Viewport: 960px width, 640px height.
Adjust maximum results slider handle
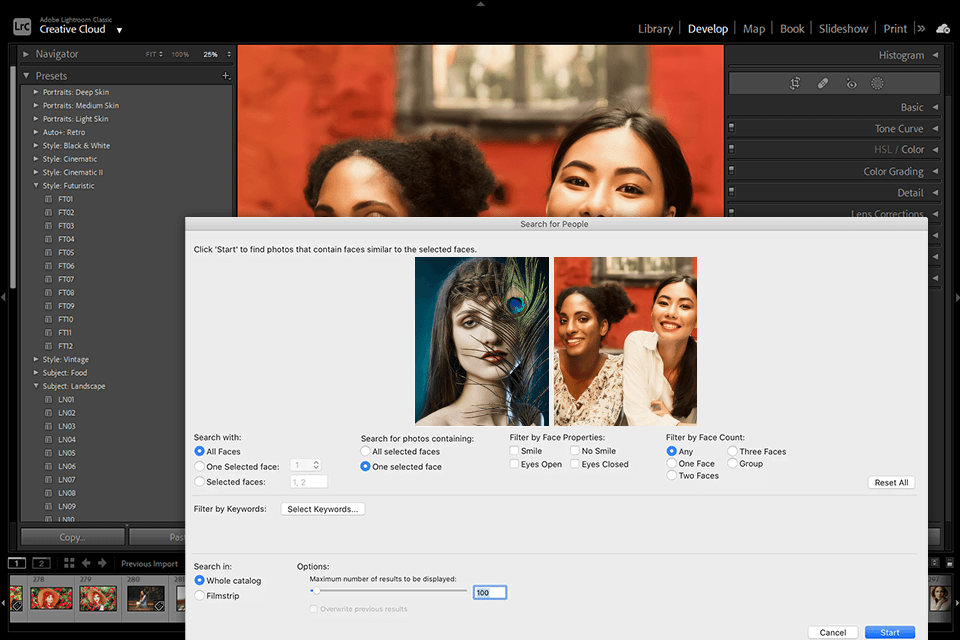point(316,591)
